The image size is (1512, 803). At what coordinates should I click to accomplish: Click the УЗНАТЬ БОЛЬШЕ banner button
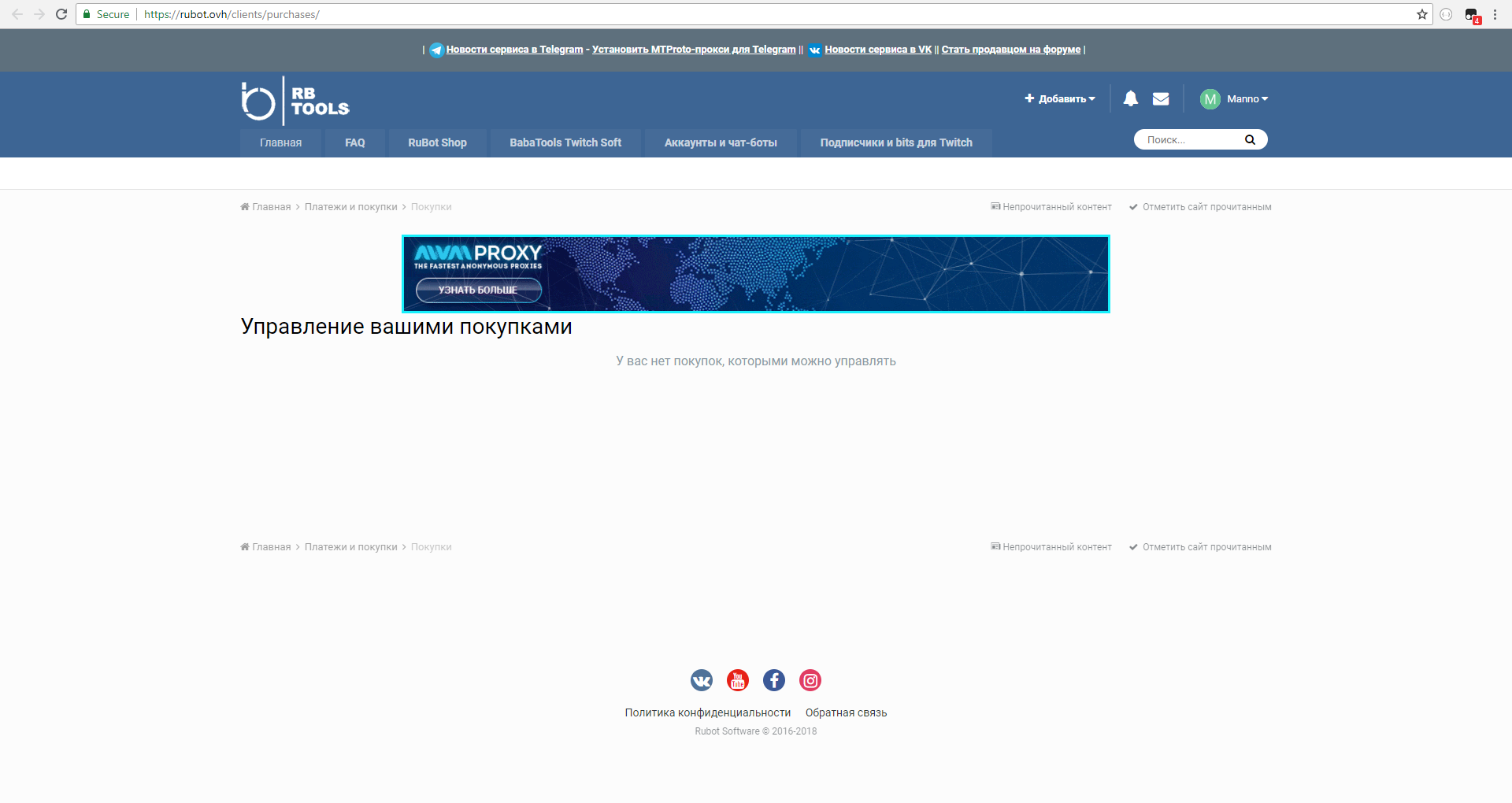tap(478, 290)
